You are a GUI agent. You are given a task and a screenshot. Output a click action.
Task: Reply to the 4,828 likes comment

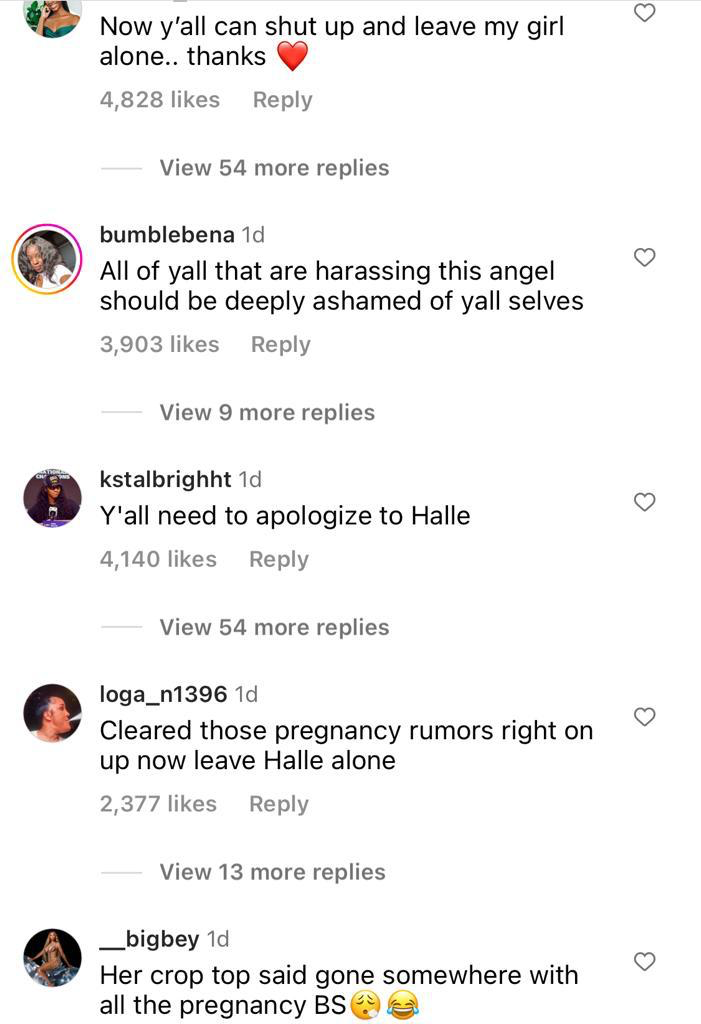283,100
